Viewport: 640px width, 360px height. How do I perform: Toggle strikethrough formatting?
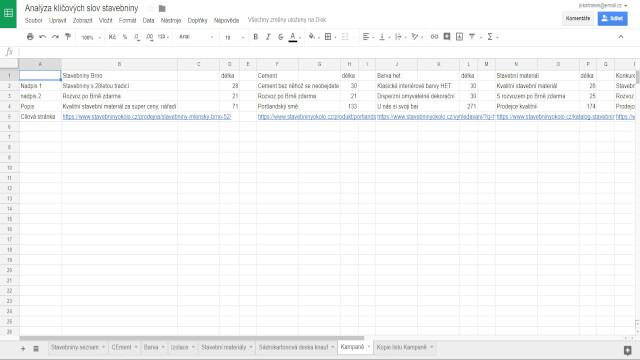tap(280, 37)
